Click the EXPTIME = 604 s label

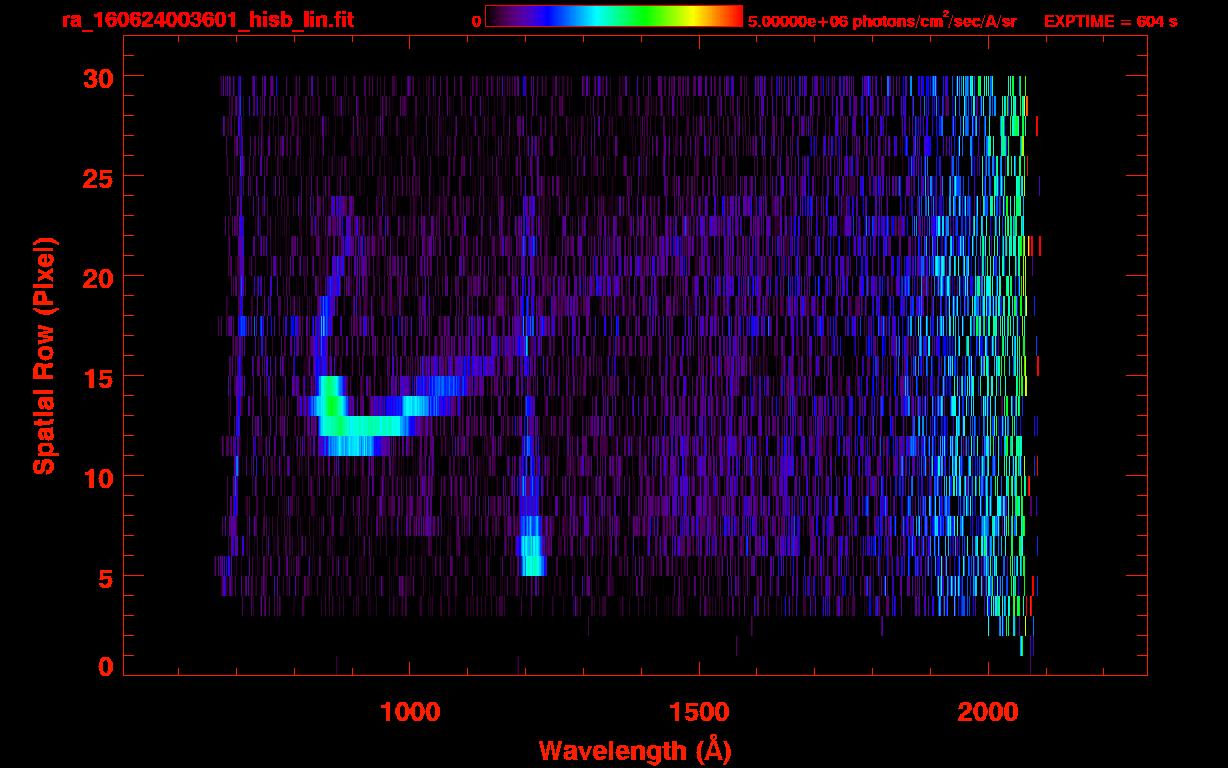coord(1110,21)
